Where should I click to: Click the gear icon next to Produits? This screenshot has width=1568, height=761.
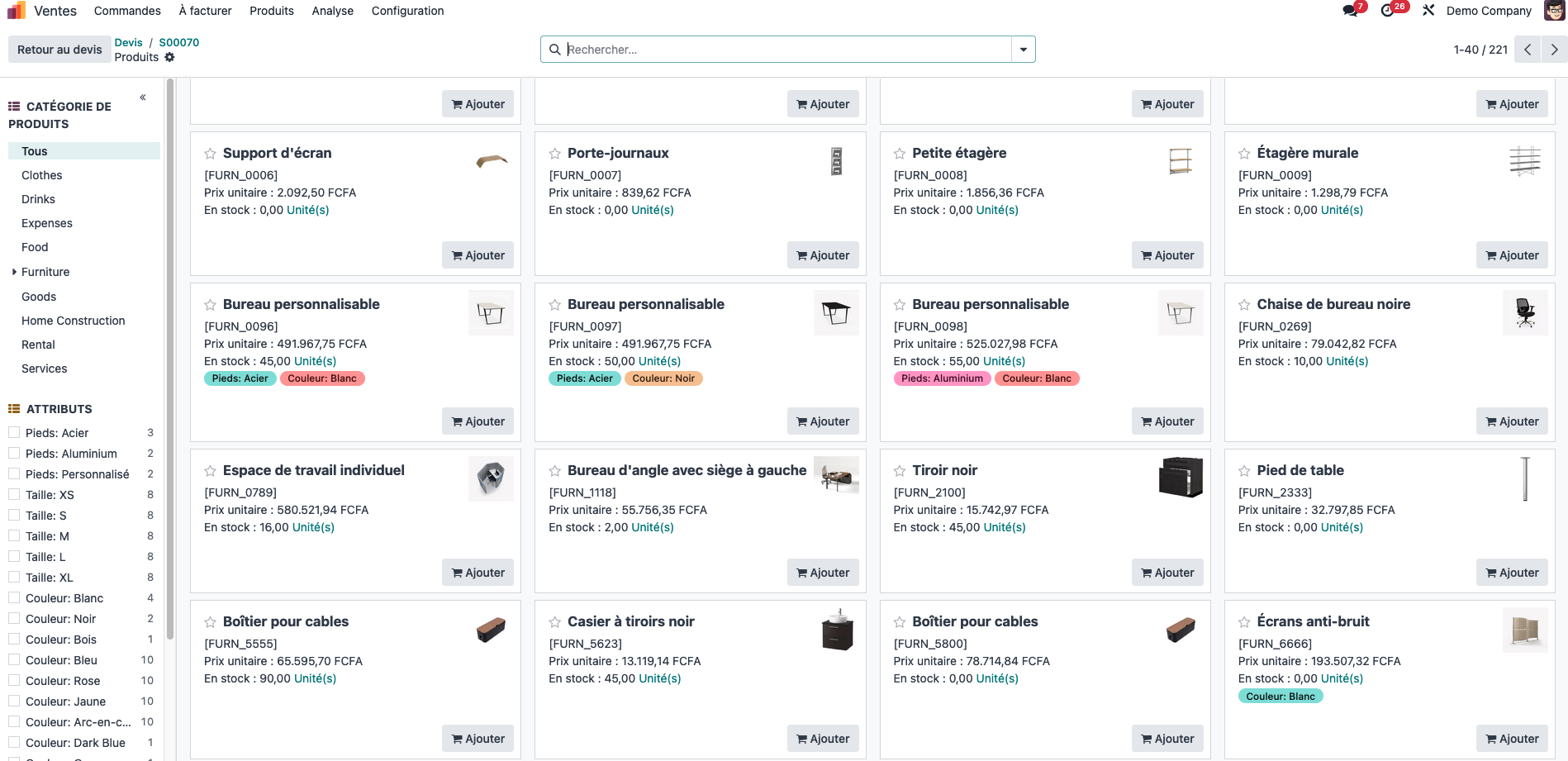coord(169,57)
